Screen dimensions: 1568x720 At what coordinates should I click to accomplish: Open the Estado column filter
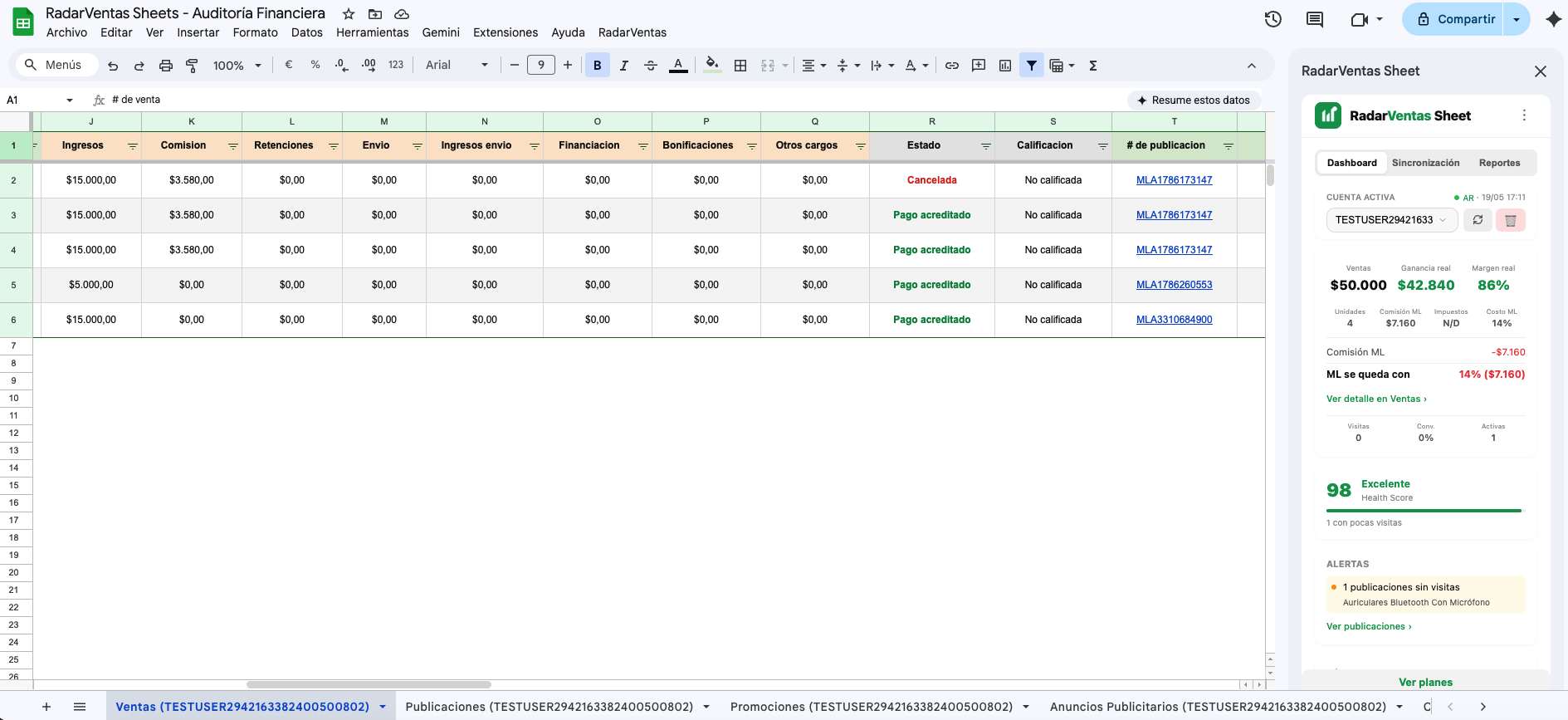coord(986,146)
